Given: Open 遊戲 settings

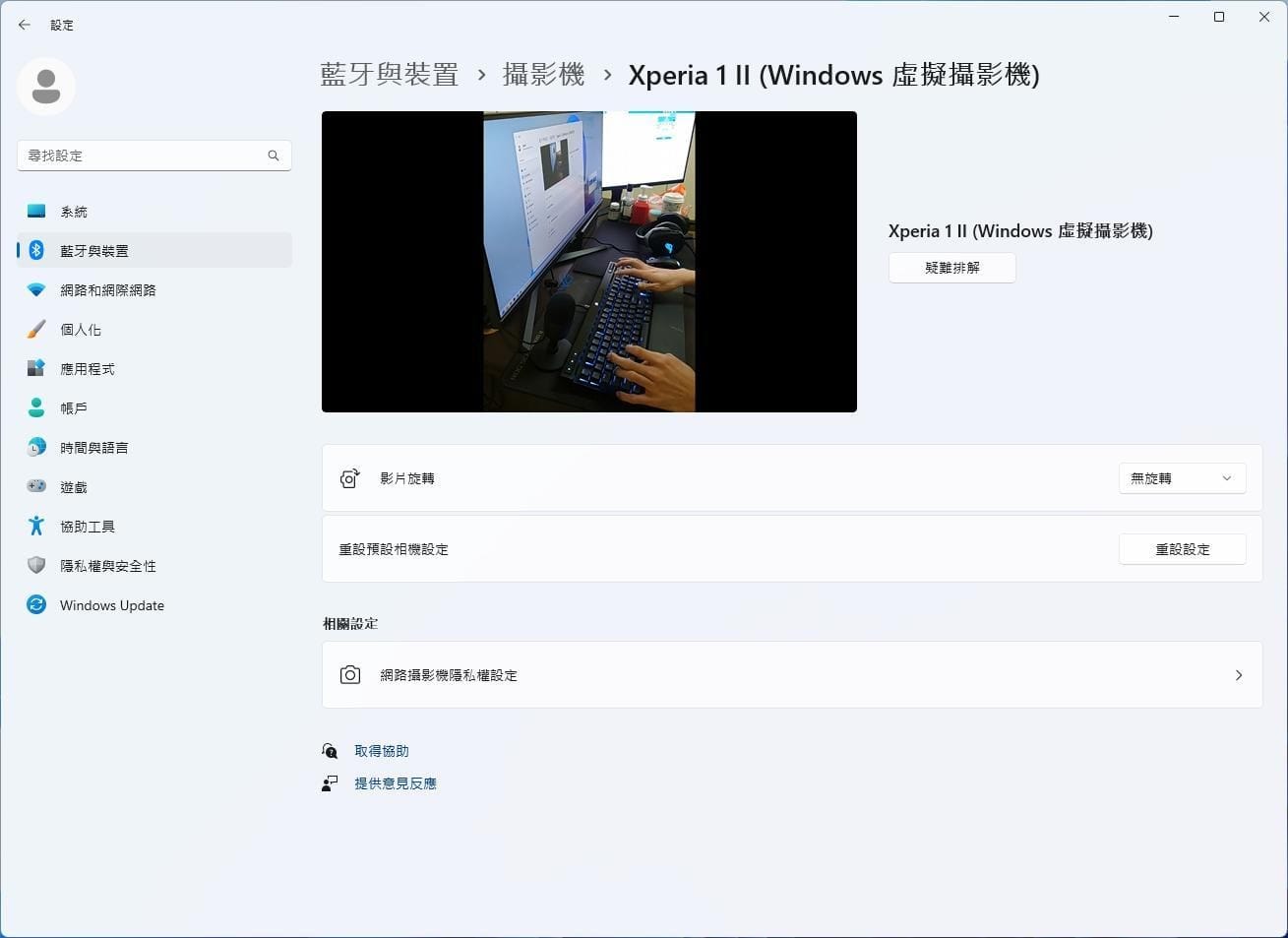Looking at the screenshot, I should point(154,487).
